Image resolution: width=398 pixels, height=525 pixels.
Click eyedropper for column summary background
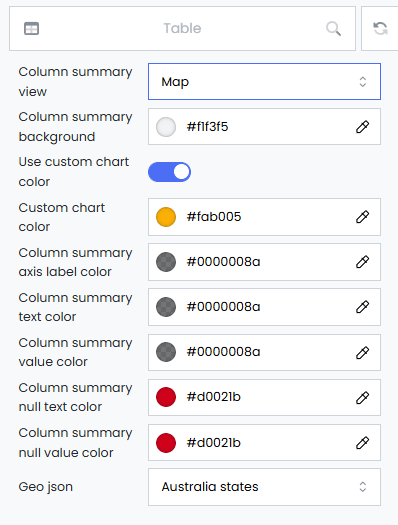[x=362, y=127]
